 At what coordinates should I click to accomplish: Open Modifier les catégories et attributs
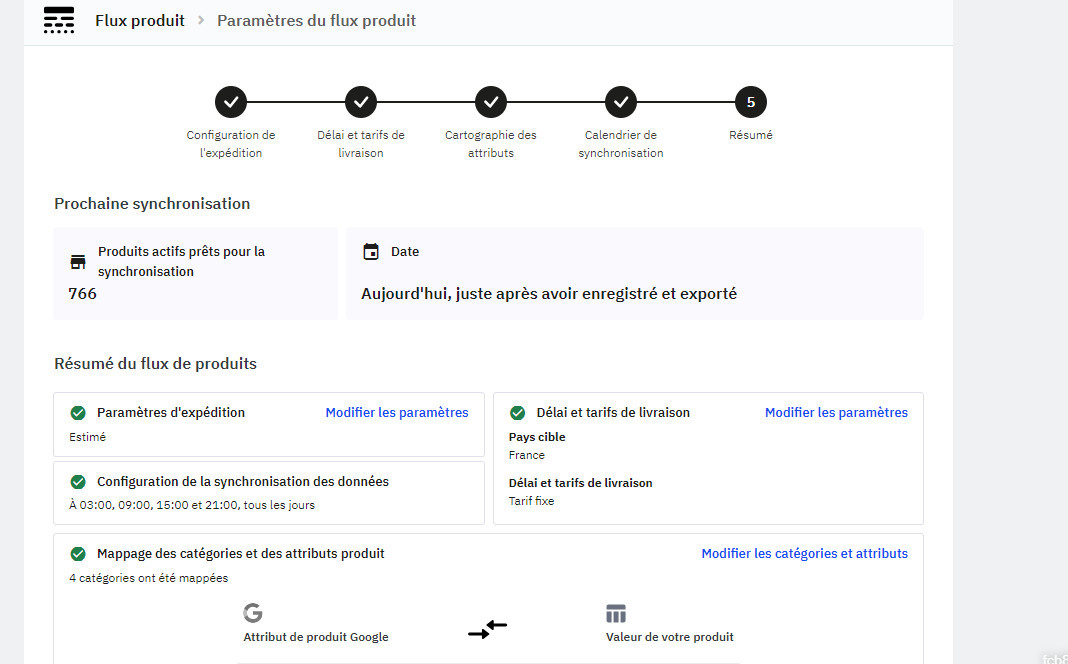click(x=804, y=554)
